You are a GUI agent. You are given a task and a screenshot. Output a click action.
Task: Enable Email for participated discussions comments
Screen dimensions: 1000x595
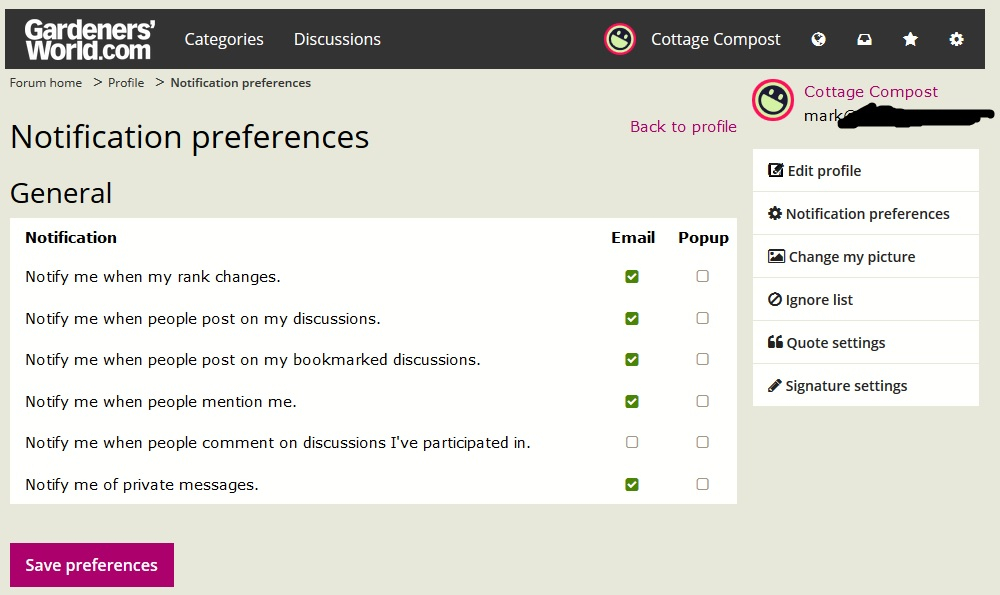point(632,442)
